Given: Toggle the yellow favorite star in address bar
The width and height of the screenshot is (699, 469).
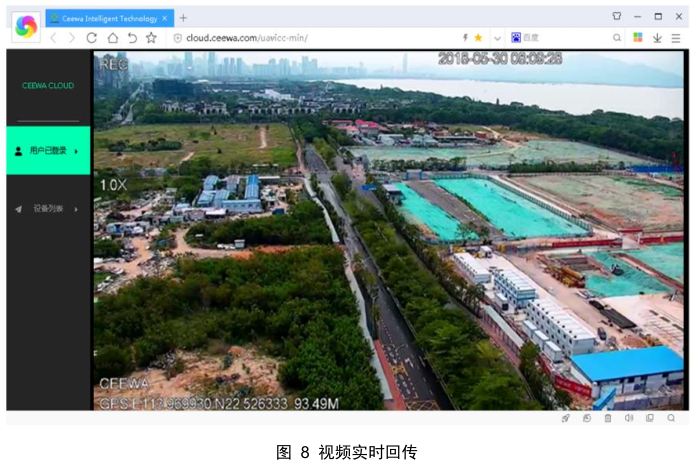Looking at the screenshot, I should pos(478,38).
